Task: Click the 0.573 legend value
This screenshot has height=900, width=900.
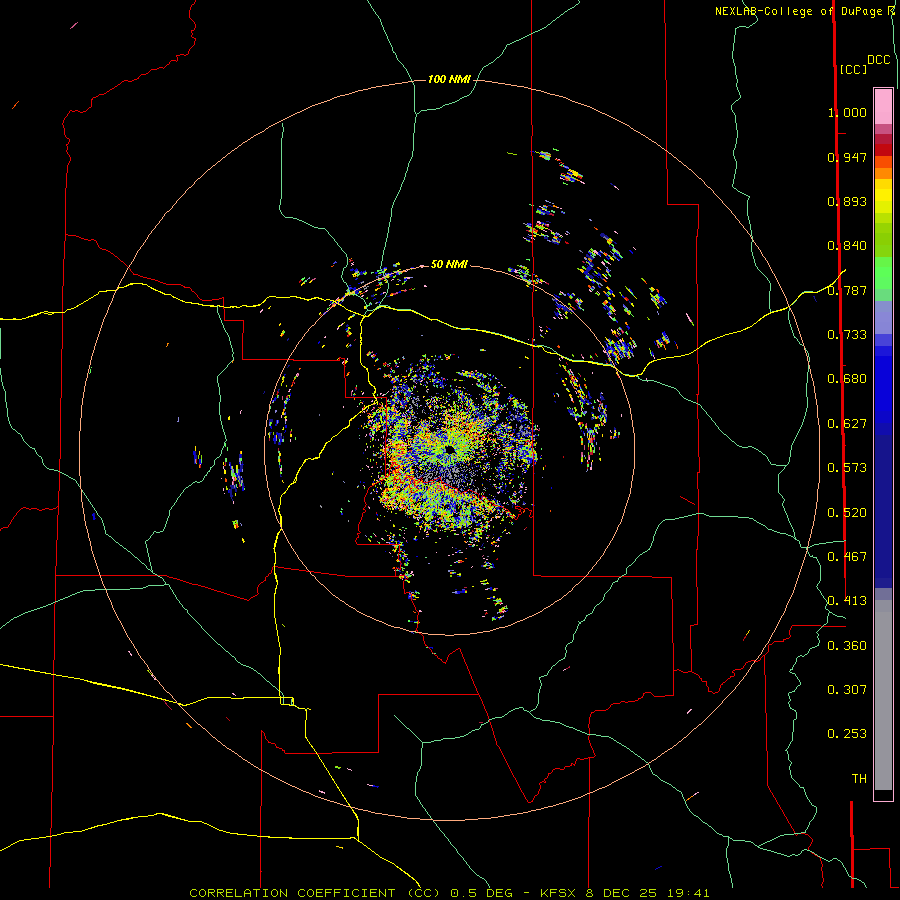Action: click(x=847, y=468)
